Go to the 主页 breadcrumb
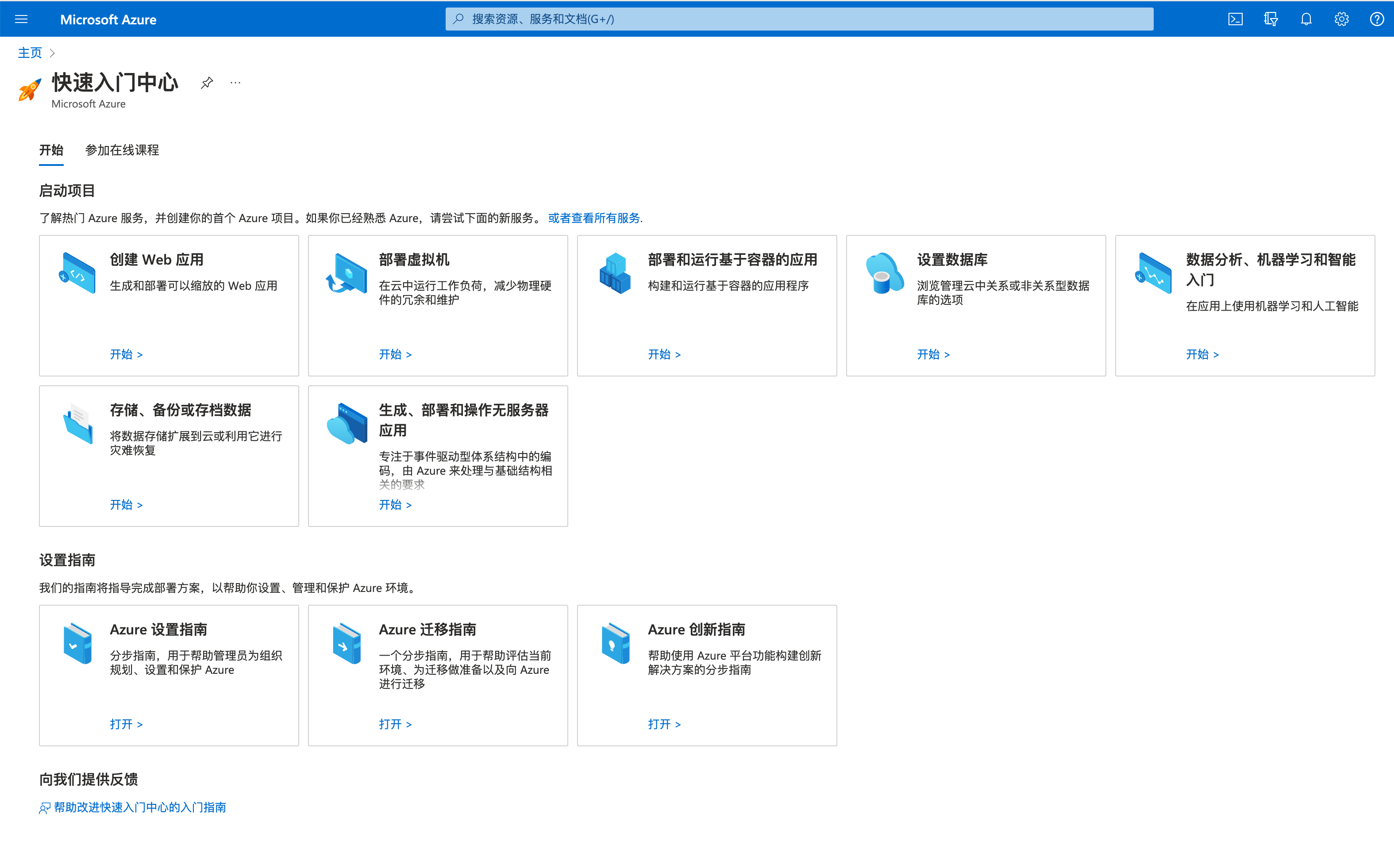The image size is (1394, 868). click(x=30, y=53)
